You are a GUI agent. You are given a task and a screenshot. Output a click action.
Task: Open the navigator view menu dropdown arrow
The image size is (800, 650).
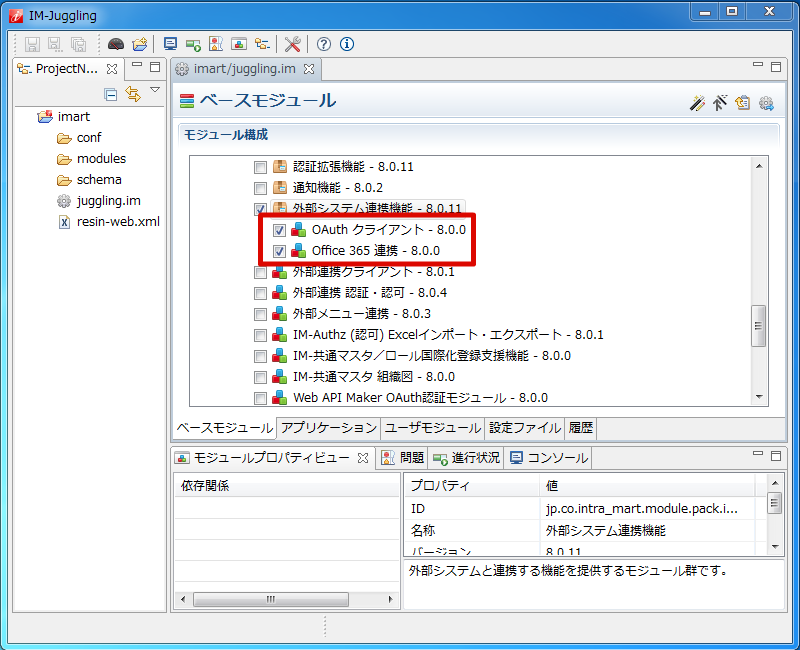(155, 90)
